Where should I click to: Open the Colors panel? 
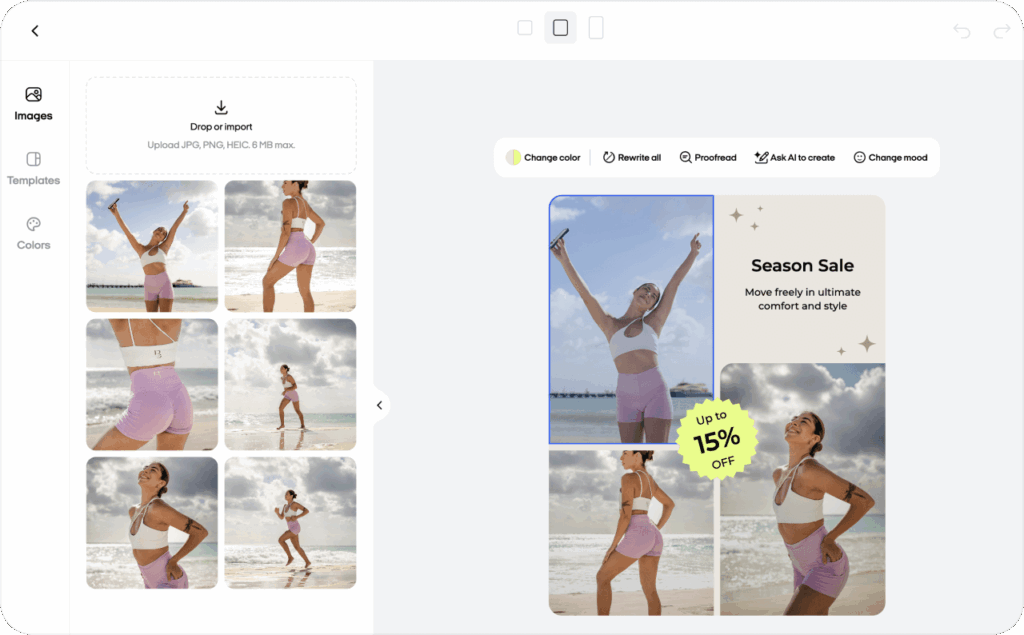pyautogui.click(x=33, y=234)
